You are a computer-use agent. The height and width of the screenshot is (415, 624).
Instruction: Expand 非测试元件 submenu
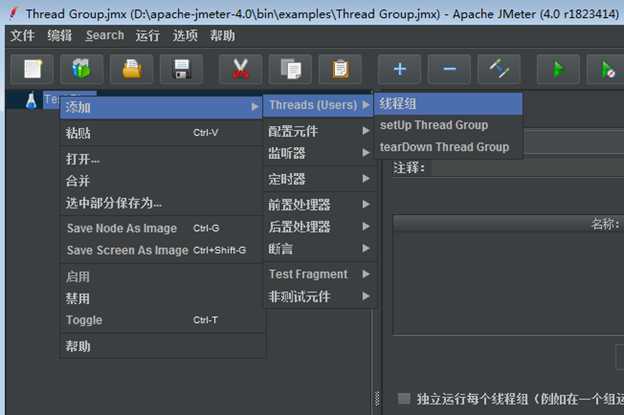pyautogui.click(x=319, y=296)
